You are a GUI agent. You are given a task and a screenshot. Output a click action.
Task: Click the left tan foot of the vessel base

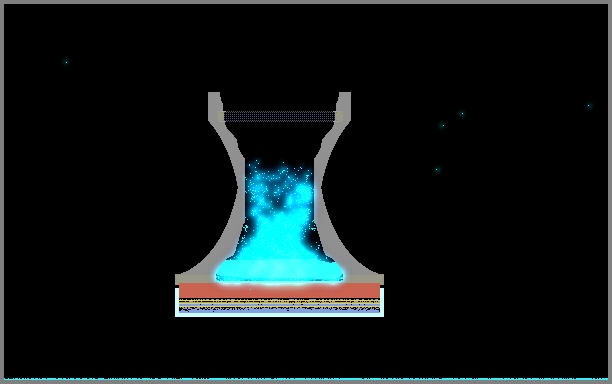195,279
